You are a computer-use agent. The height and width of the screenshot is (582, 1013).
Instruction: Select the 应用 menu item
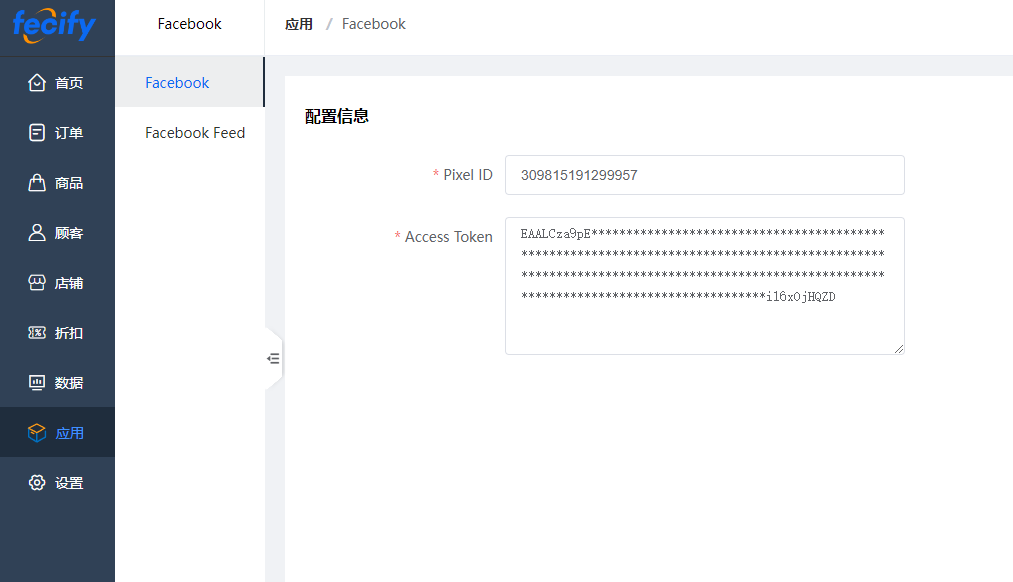pos(57,433)
